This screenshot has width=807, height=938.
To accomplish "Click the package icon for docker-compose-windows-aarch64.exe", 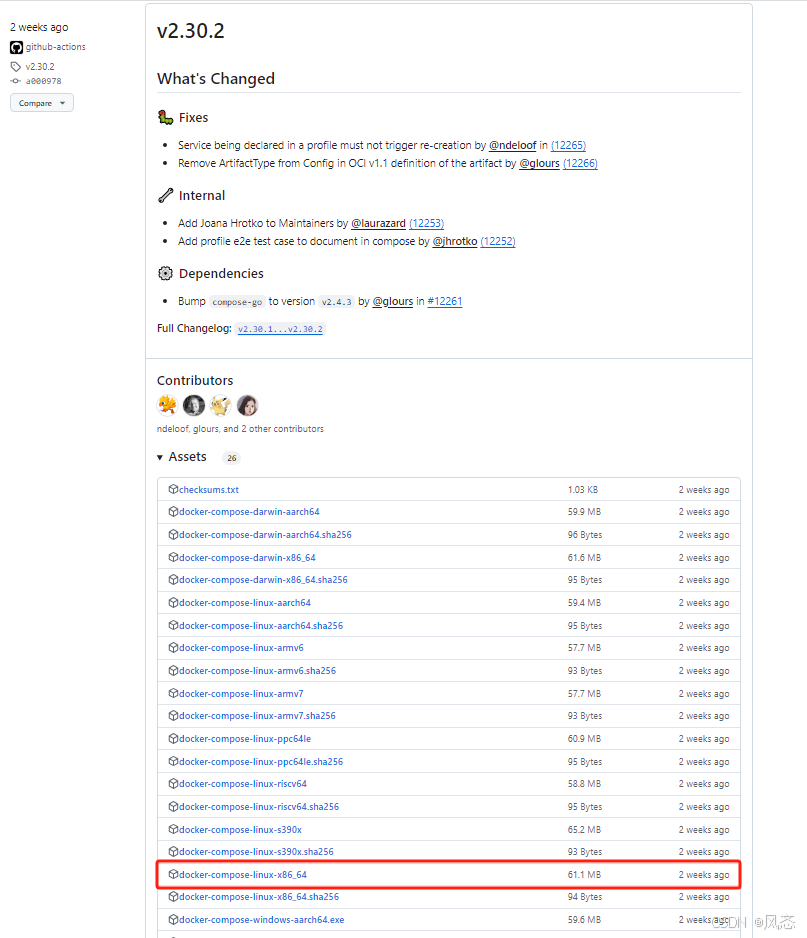I will [x=173, y=919].
